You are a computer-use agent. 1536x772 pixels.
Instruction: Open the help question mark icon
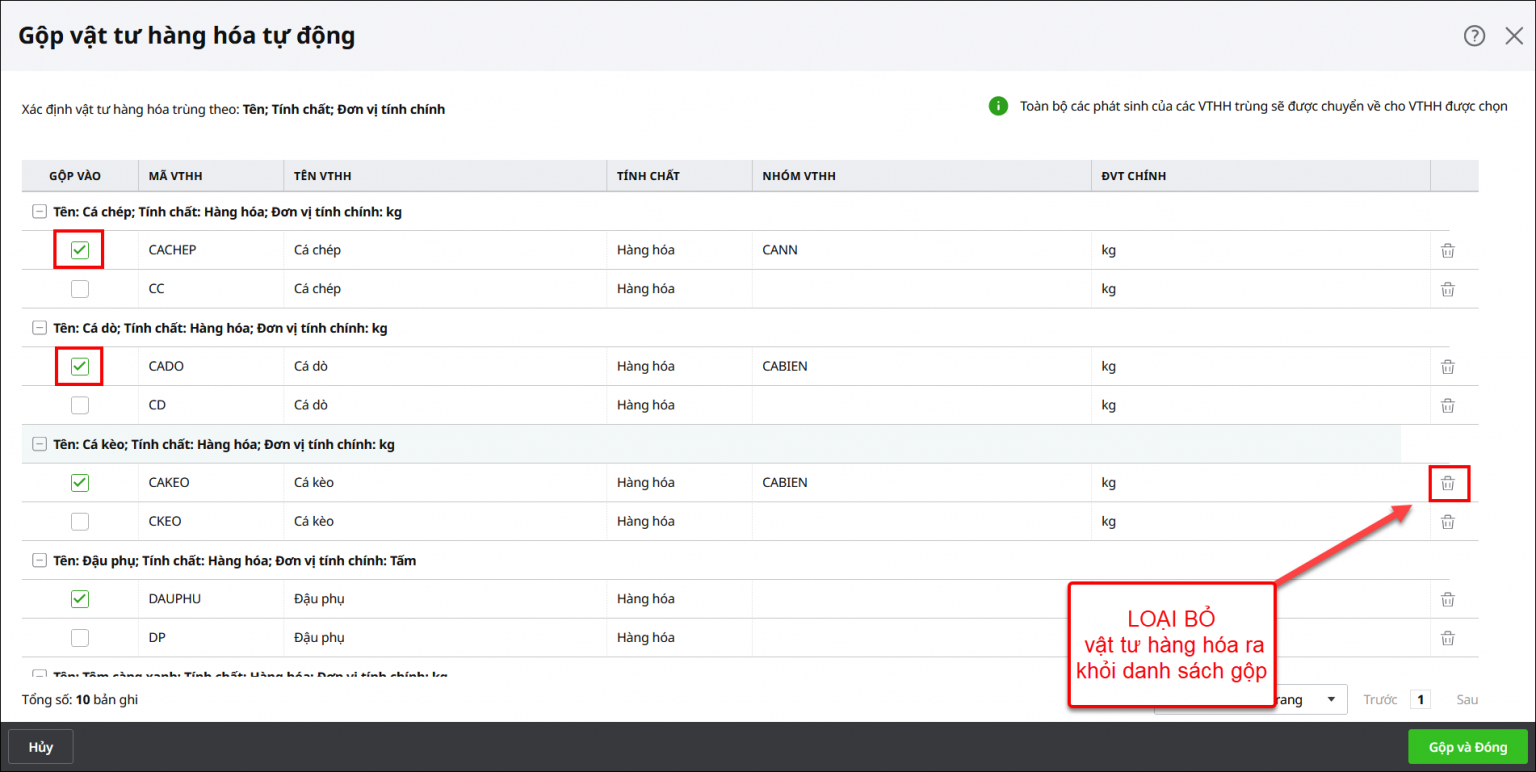point(1474,36)
